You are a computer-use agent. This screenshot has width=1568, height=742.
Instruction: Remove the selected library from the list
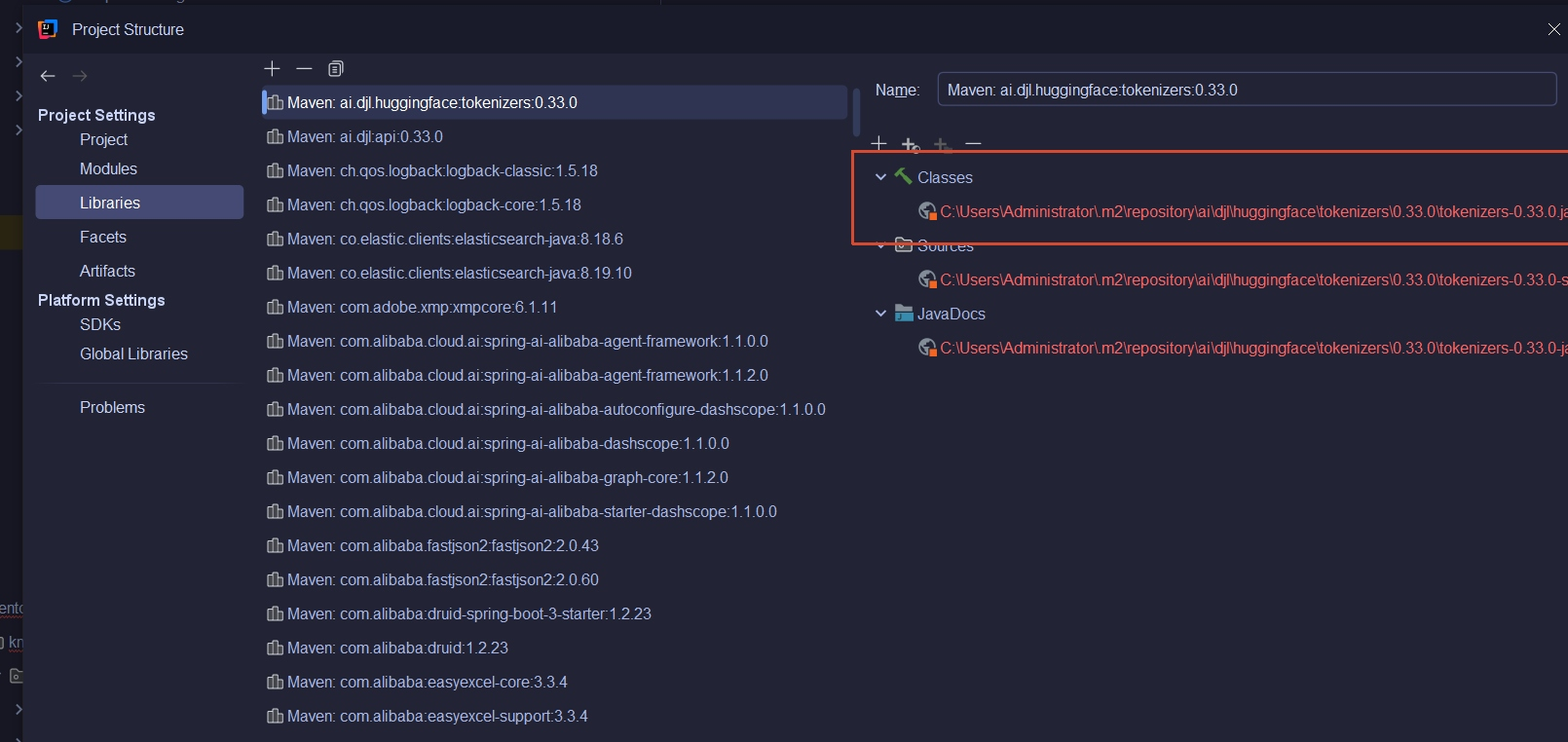tap(304, 68)
